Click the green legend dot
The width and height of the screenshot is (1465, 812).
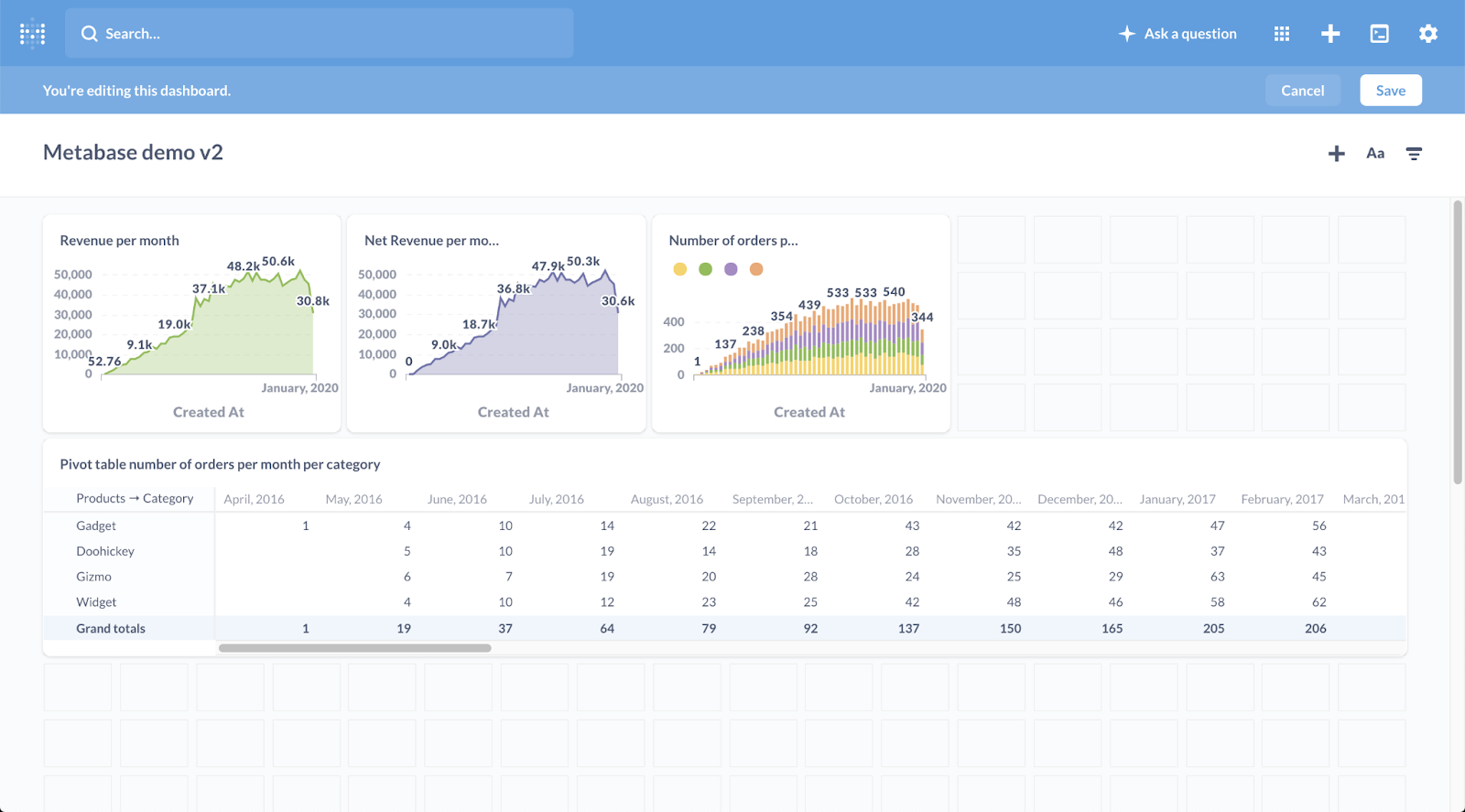tap(705, 269)
